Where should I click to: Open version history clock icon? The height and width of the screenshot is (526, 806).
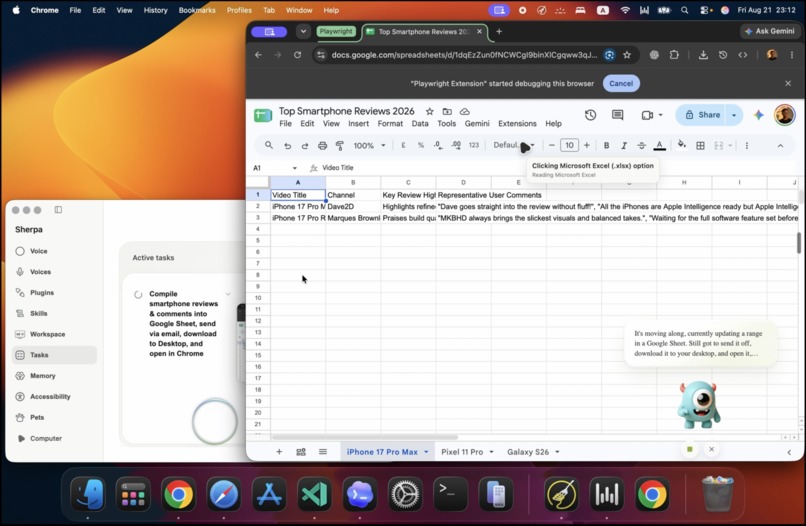[590, 115]
